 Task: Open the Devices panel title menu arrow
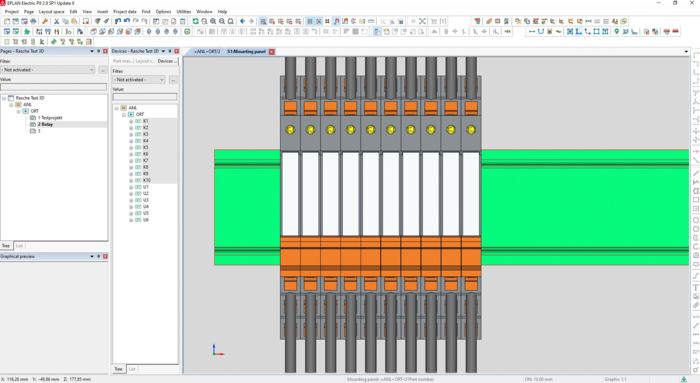point(163,51)
